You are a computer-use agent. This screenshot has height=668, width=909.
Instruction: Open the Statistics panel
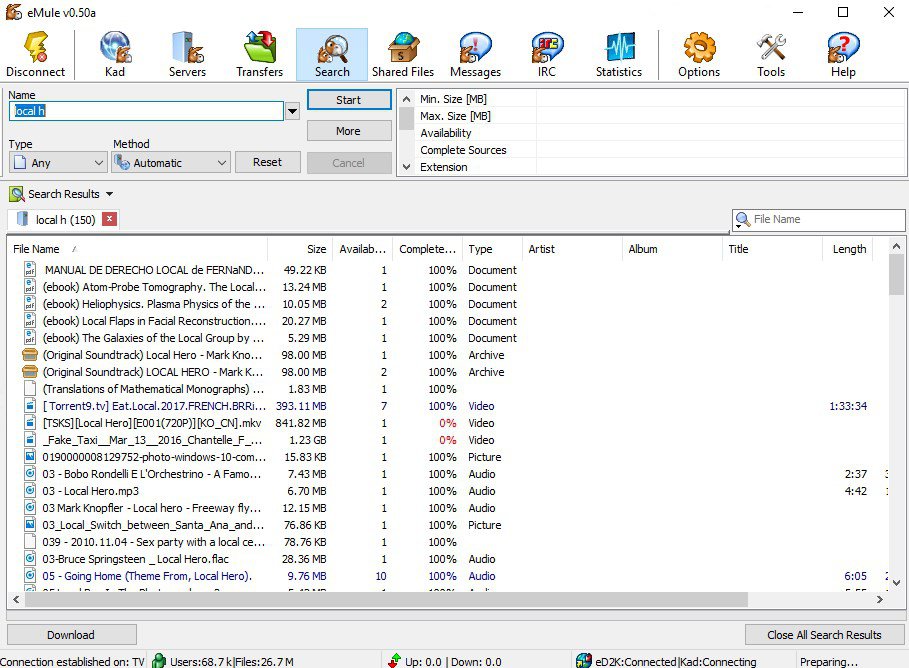click(619, 55)
